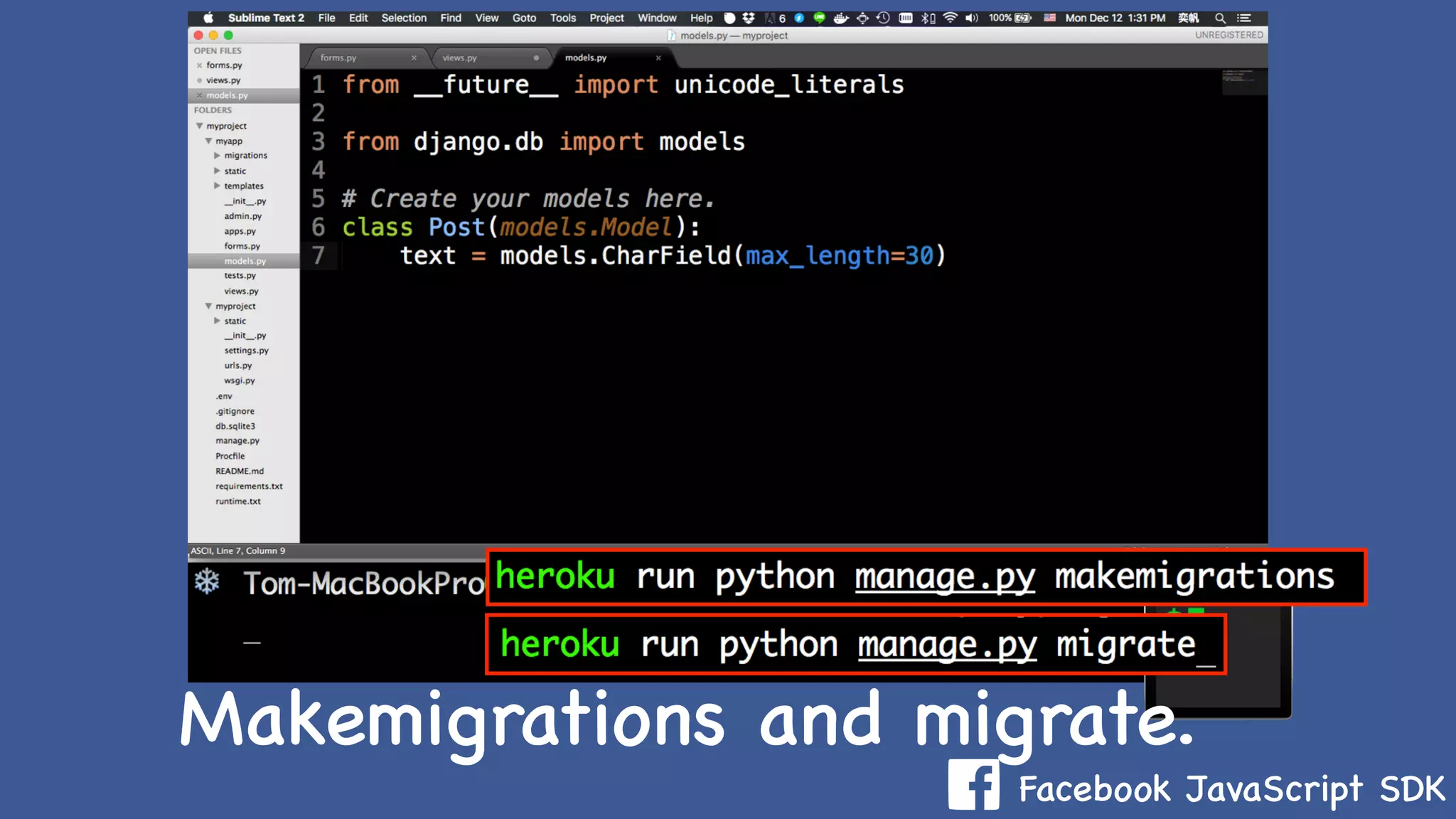This screenshot has height=819, width=1456.
Task: Click the LINE chat menu bar icon
Action: tap(819, 18)
